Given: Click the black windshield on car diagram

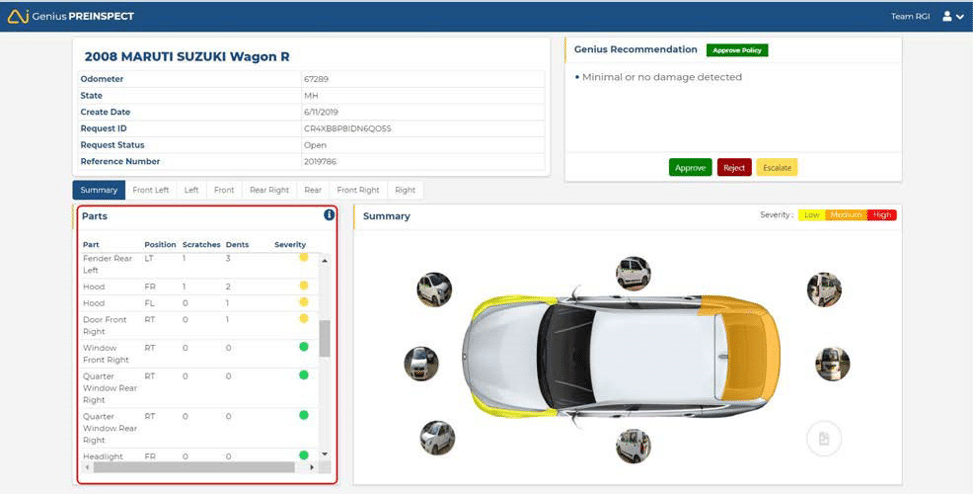Looking at the screenshot, I should point(563,357).
